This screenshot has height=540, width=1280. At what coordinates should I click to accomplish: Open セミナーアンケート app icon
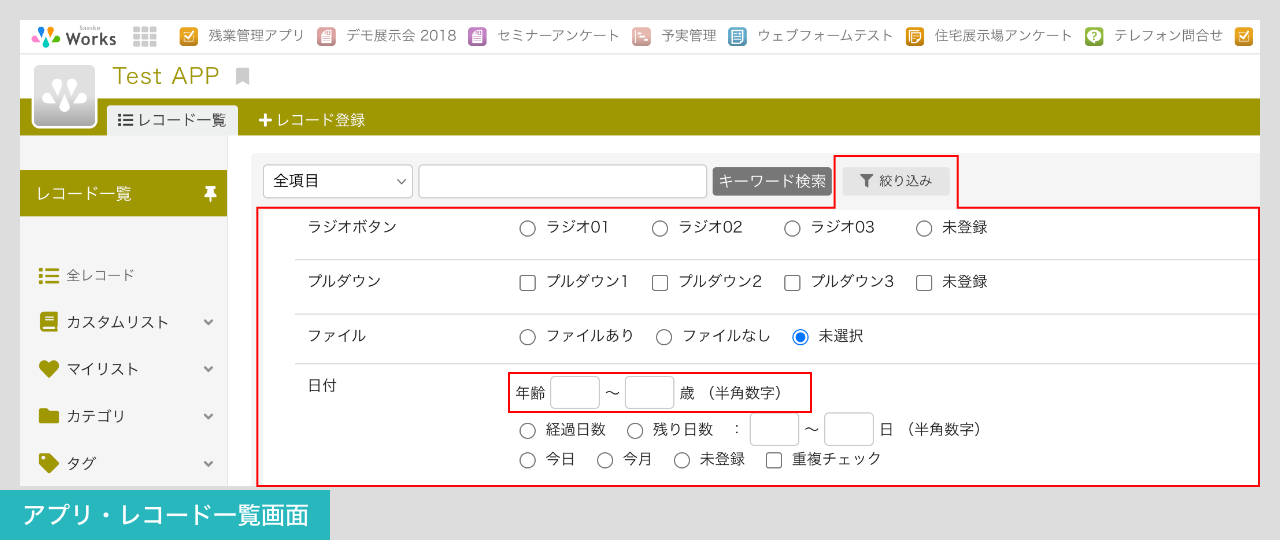[477, 36]
